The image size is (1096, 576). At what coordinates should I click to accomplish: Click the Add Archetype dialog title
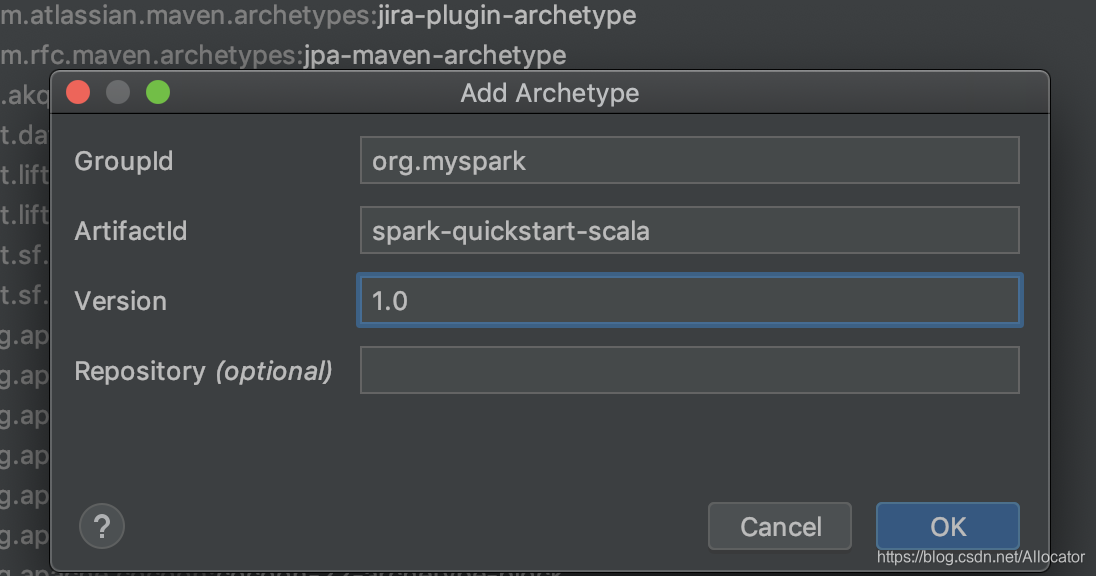547,92
